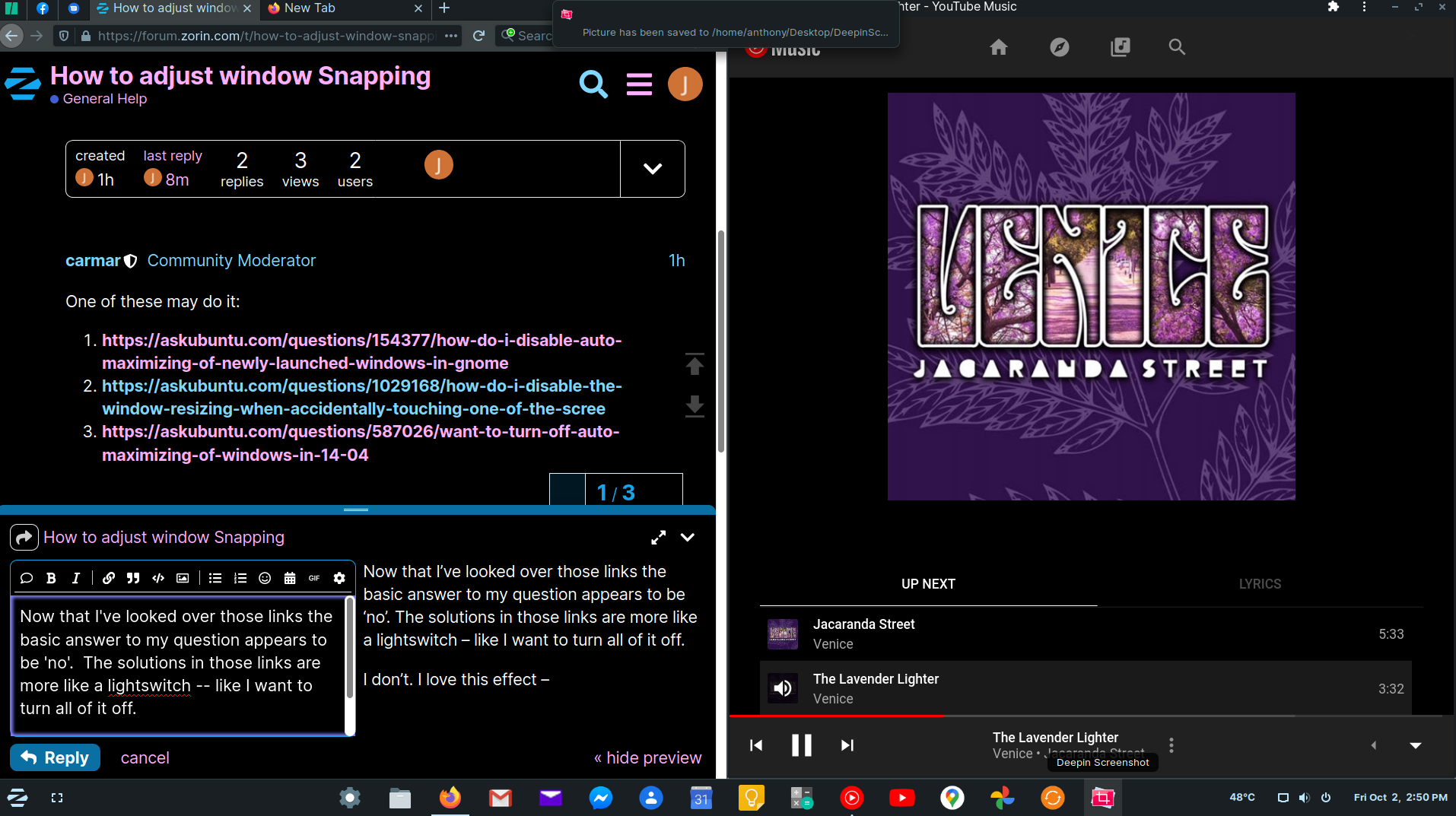1456x816 pixels.
Task: Open the Zorin start menu
Action: click(x=17, y=798)
